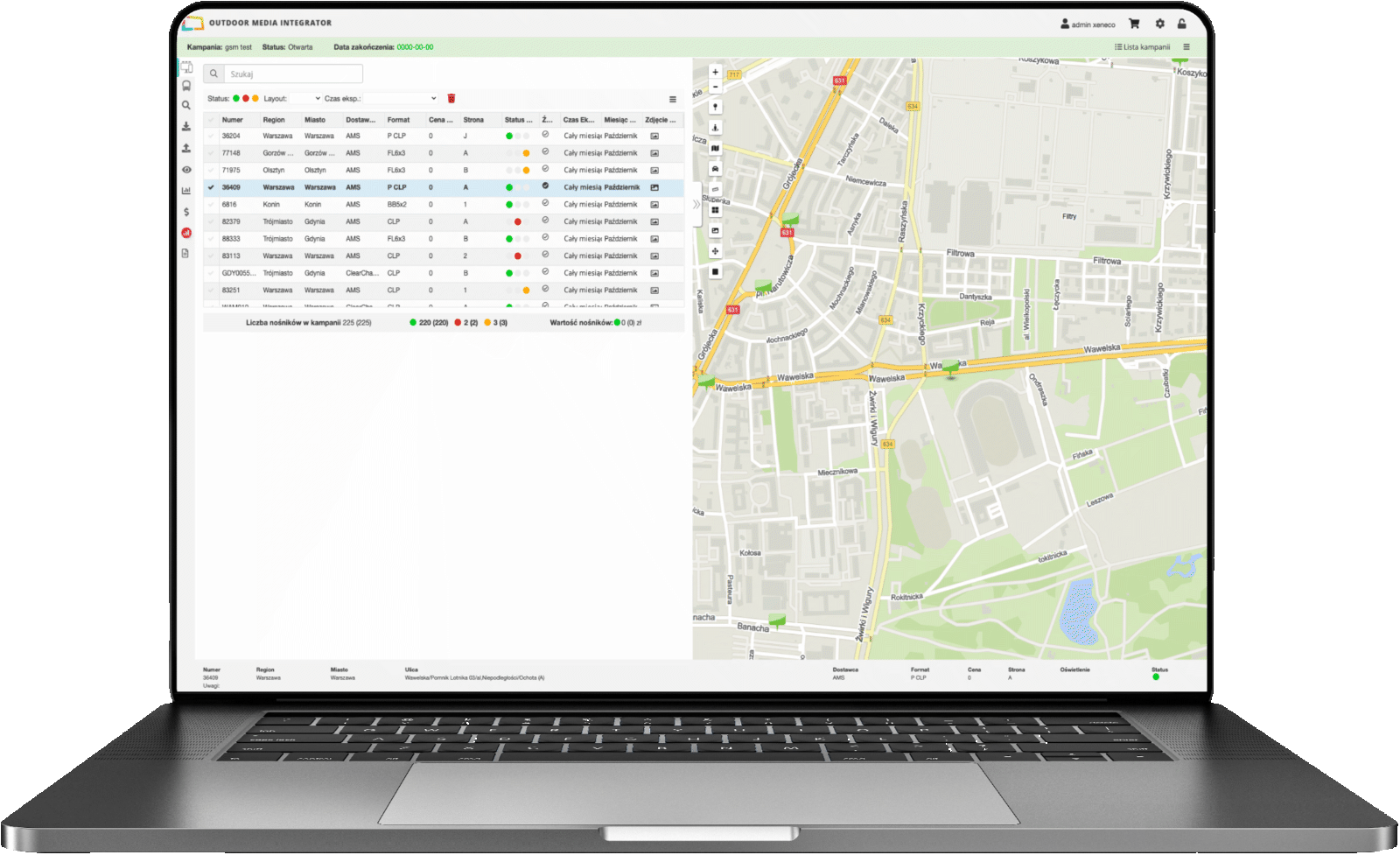
Task: Sort by Miasto column header
Action: click(315, 120)
